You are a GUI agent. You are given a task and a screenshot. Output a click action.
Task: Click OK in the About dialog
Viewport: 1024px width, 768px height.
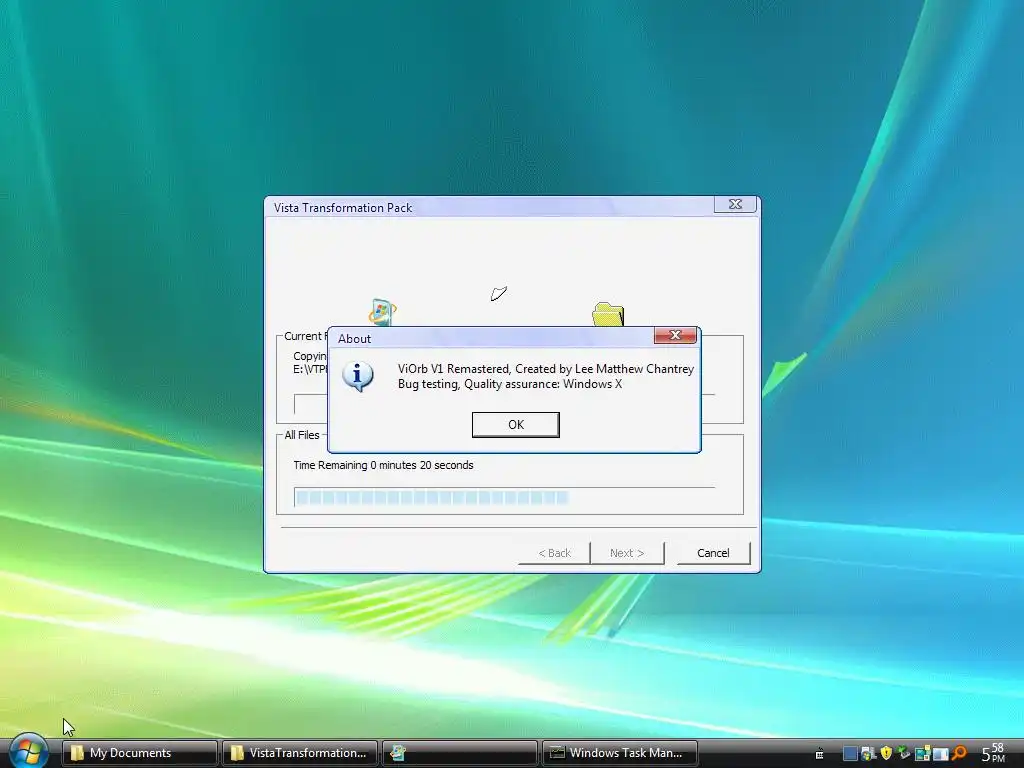(x=515, y=424)
